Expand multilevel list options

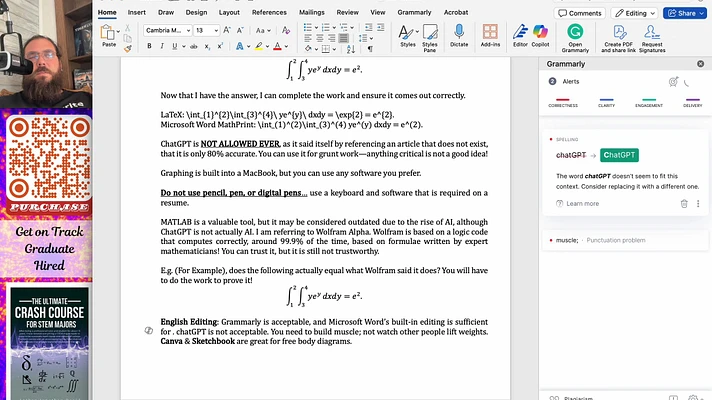click(x=352, y=28)
